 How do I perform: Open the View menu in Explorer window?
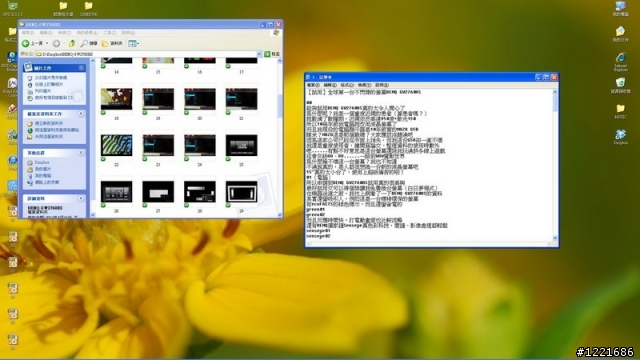tap(64, 33)
